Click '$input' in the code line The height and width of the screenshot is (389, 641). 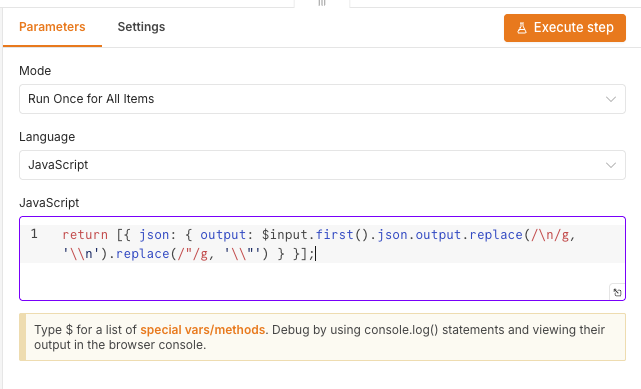click(x=285, y=235)
